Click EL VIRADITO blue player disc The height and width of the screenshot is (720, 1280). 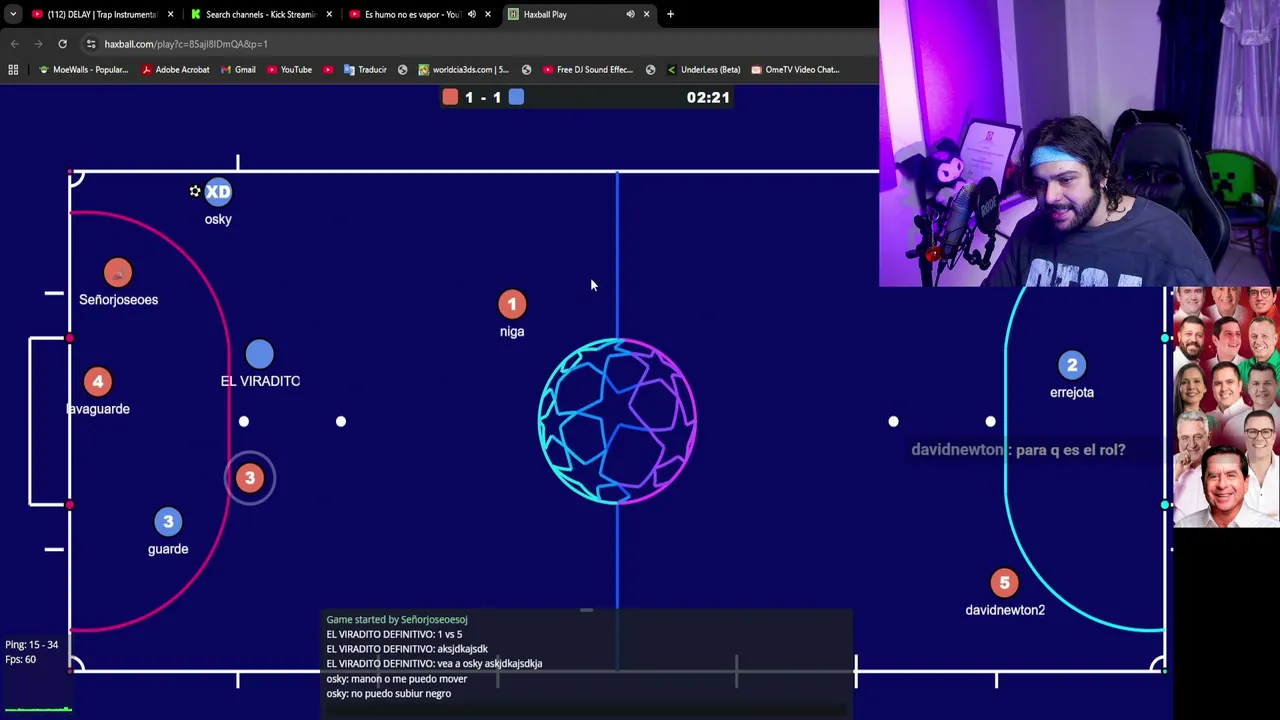tap(259, 354)
